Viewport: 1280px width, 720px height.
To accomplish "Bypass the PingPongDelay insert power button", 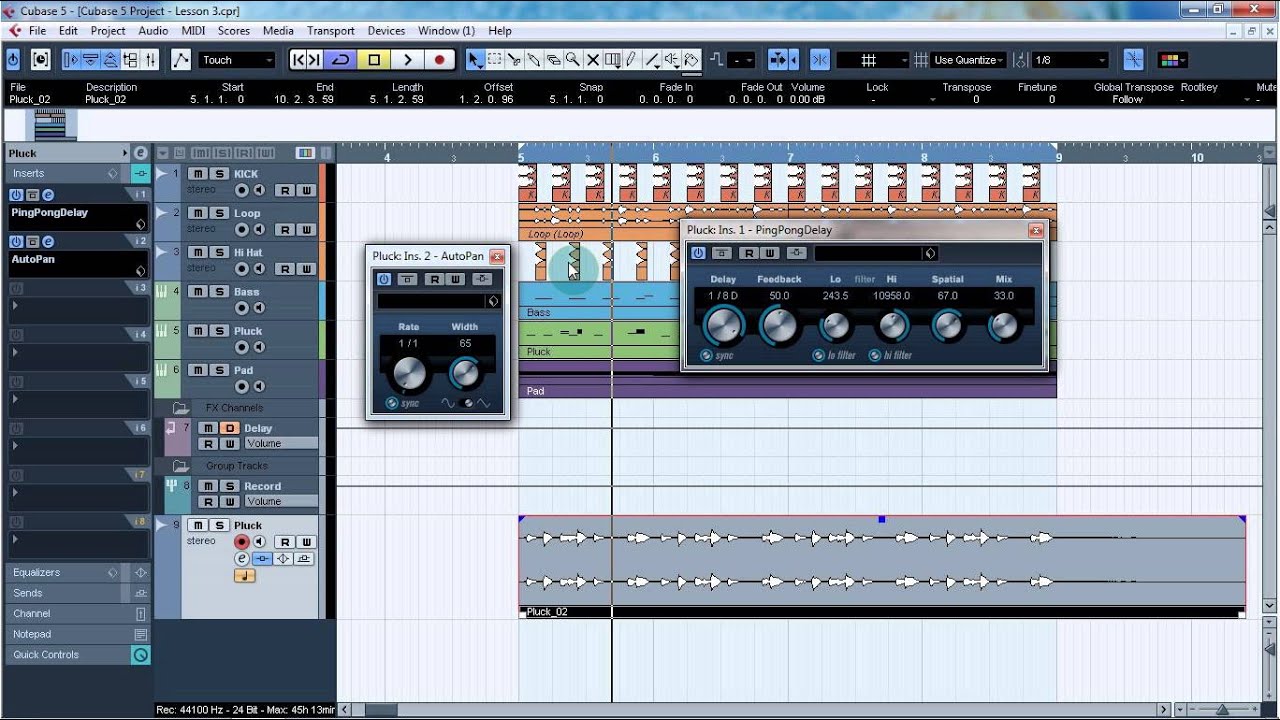I will [17, 195].
